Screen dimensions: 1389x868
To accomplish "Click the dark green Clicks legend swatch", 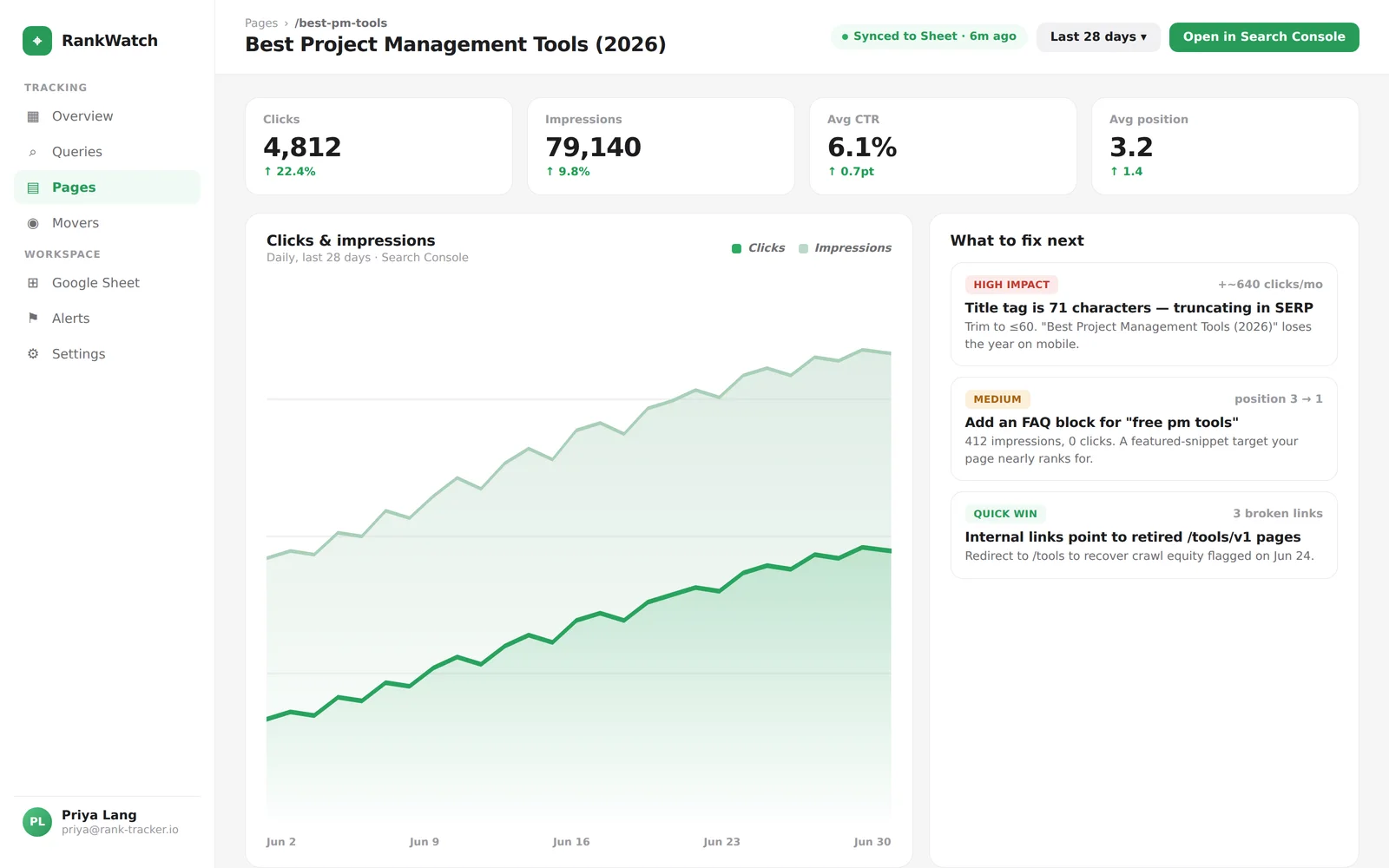I will 736,249.
